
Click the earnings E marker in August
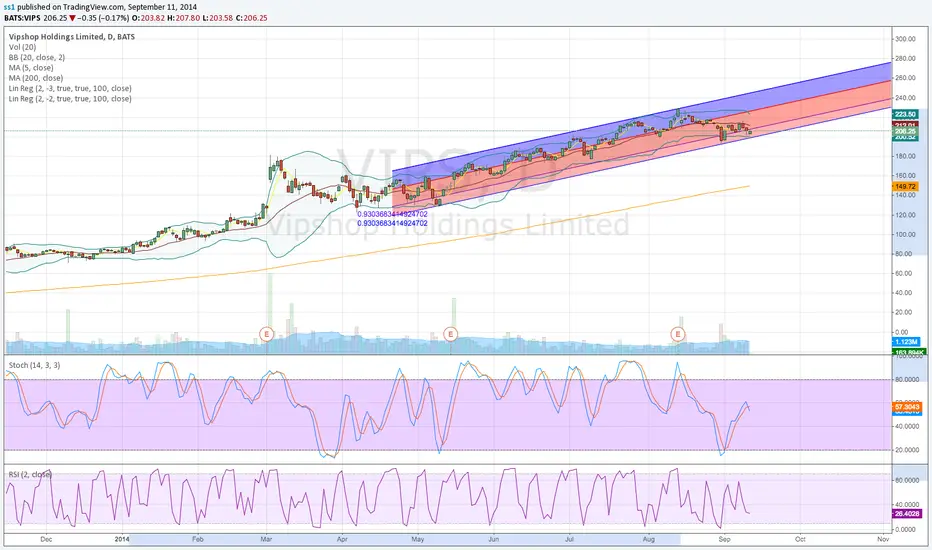click(678, 334)
